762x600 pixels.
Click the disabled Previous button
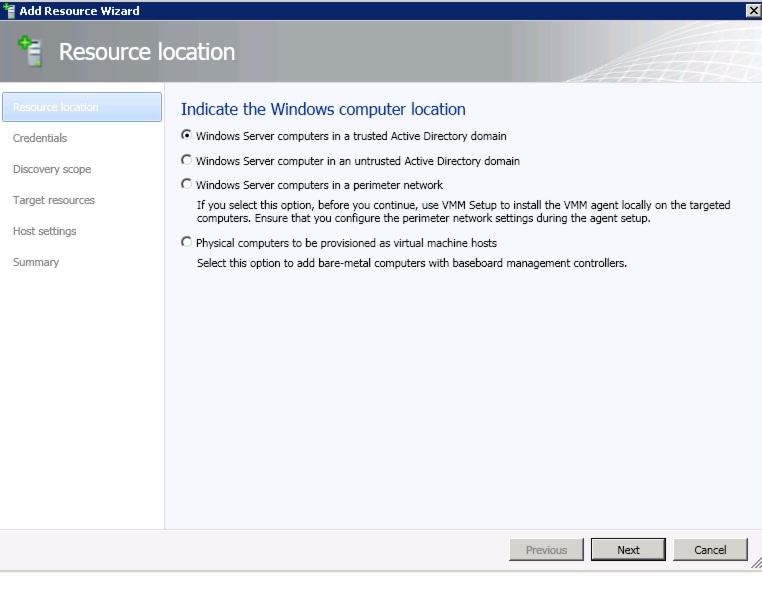point(546,549)
